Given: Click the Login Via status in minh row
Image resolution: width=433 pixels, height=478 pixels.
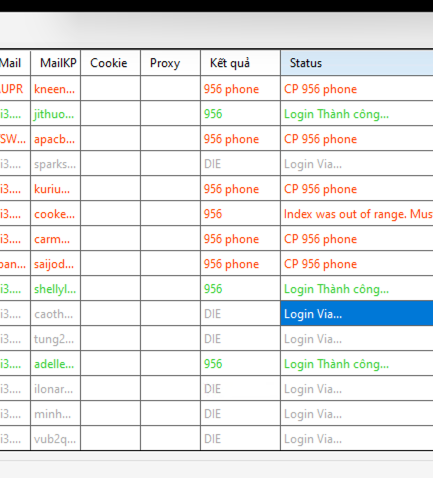Looking at the screenshot, I should click(x=357, y=413).
